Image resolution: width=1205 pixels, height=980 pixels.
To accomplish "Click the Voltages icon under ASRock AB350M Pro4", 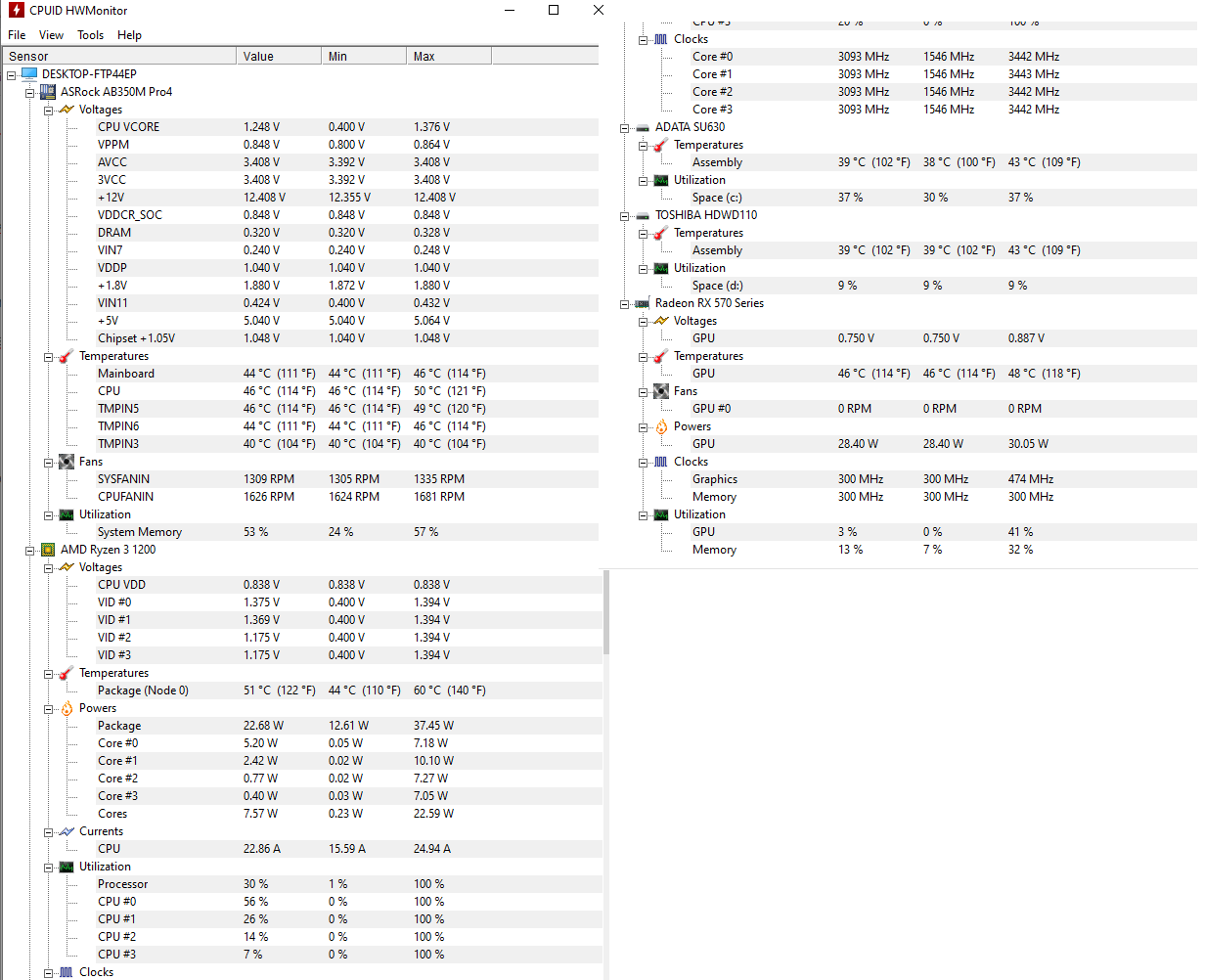I will [67, 110].
